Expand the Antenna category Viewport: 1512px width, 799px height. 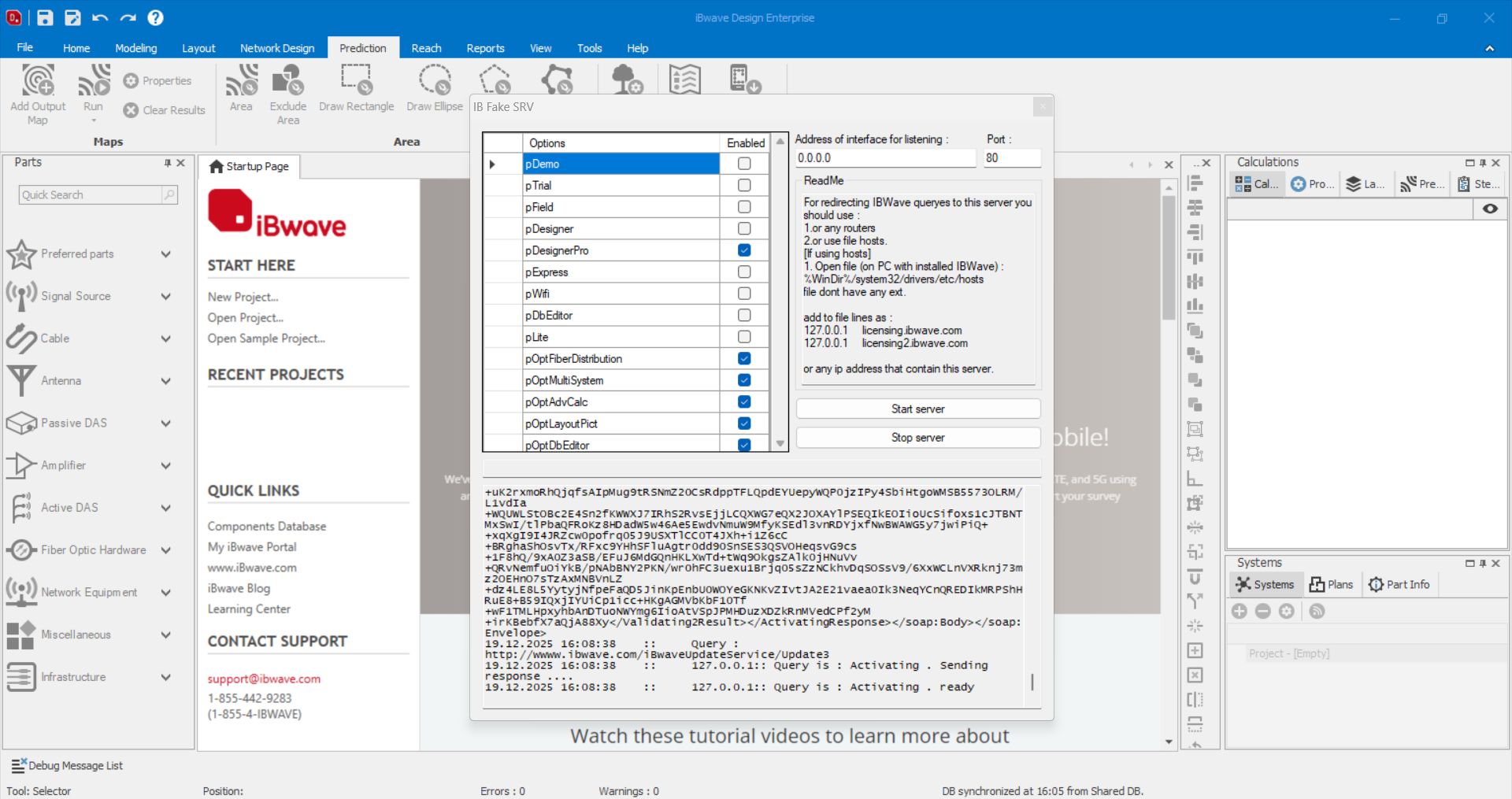point(166,381)
